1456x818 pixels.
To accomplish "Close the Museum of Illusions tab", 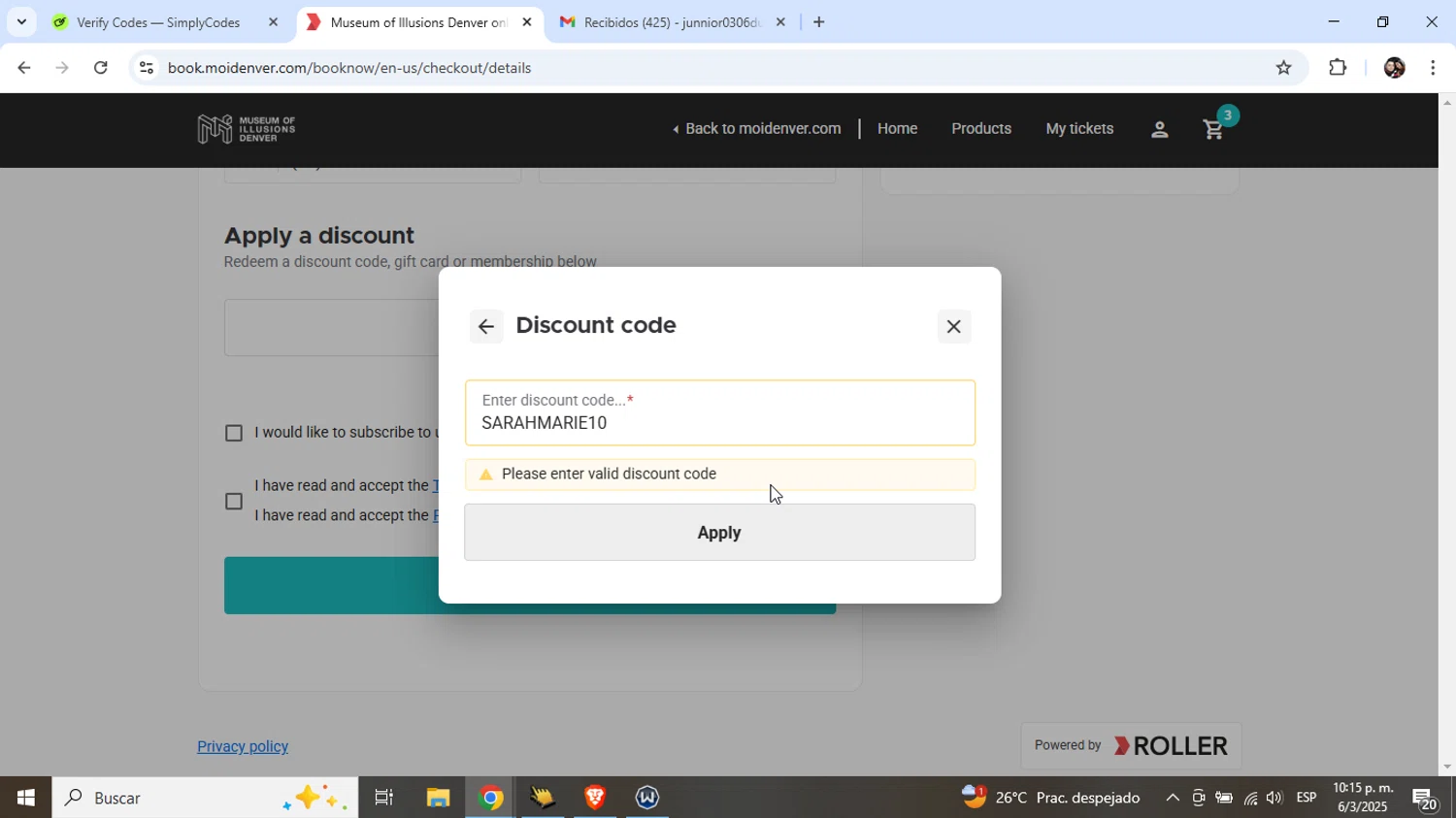I will pyautogui.click(x=527, y=21).
